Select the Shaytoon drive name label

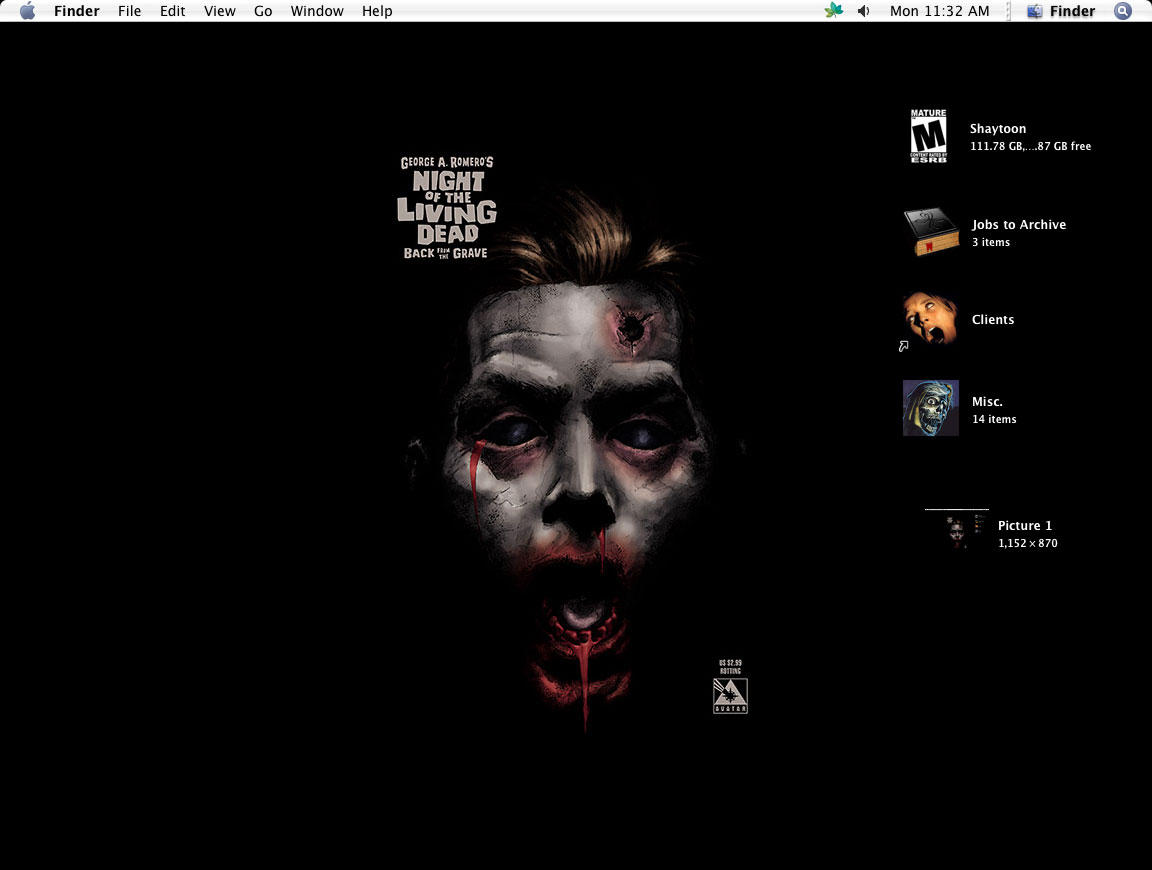click(998, 129)
